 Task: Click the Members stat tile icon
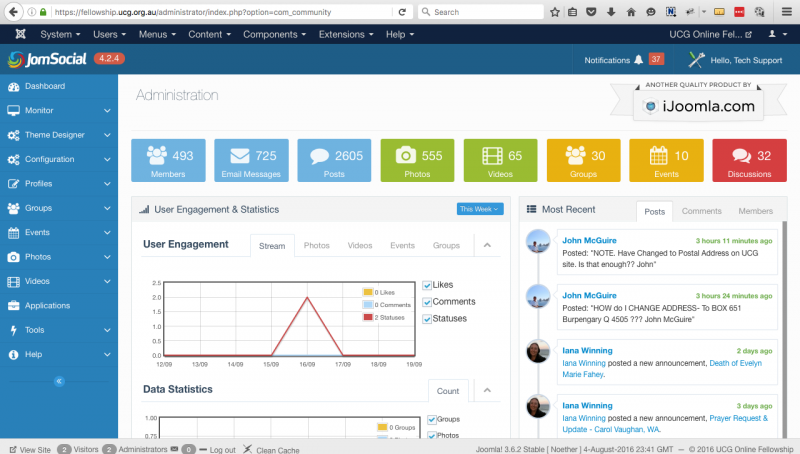157,156
